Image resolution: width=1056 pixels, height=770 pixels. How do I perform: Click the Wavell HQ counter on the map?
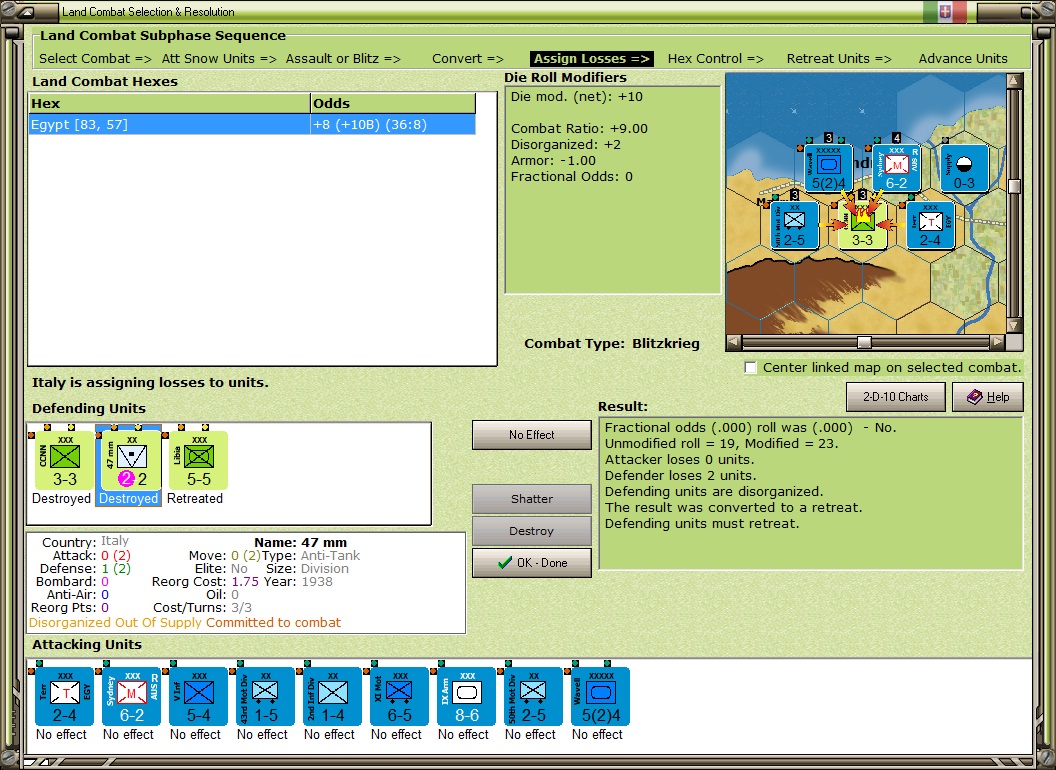coord(828,168)
